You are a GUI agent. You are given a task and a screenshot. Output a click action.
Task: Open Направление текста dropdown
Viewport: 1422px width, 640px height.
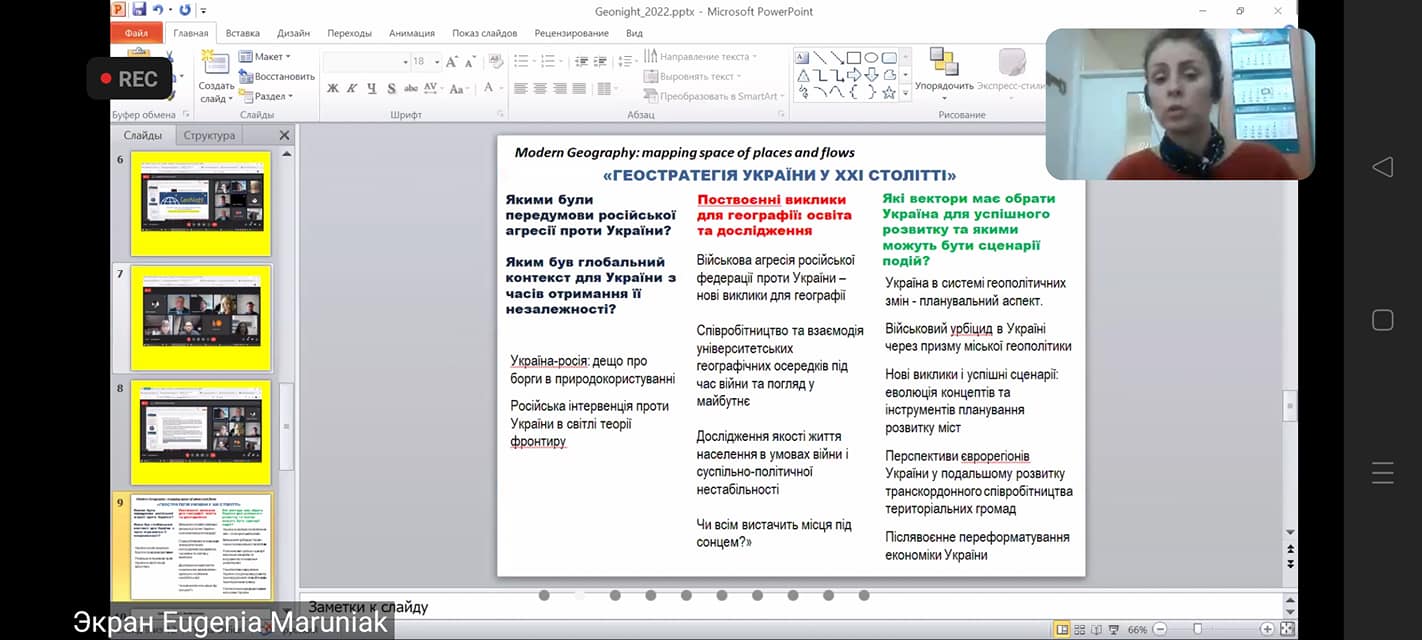pyautogui.click(x=701, y=57)
